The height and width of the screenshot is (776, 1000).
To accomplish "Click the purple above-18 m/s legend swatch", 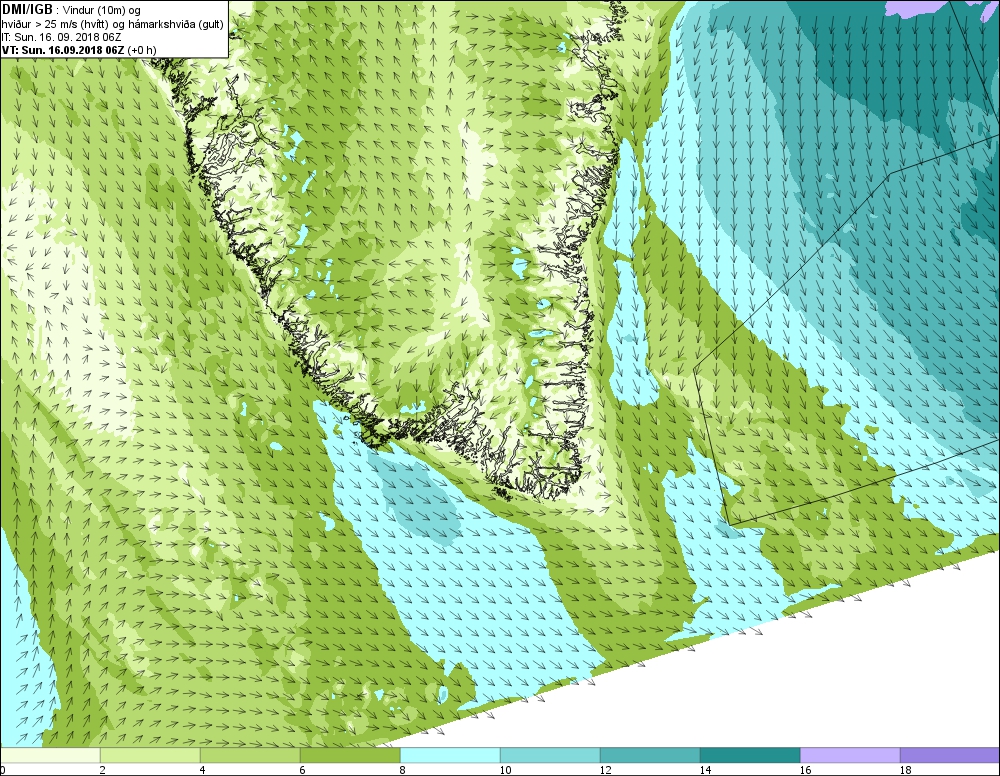I will tap(950, 755).
